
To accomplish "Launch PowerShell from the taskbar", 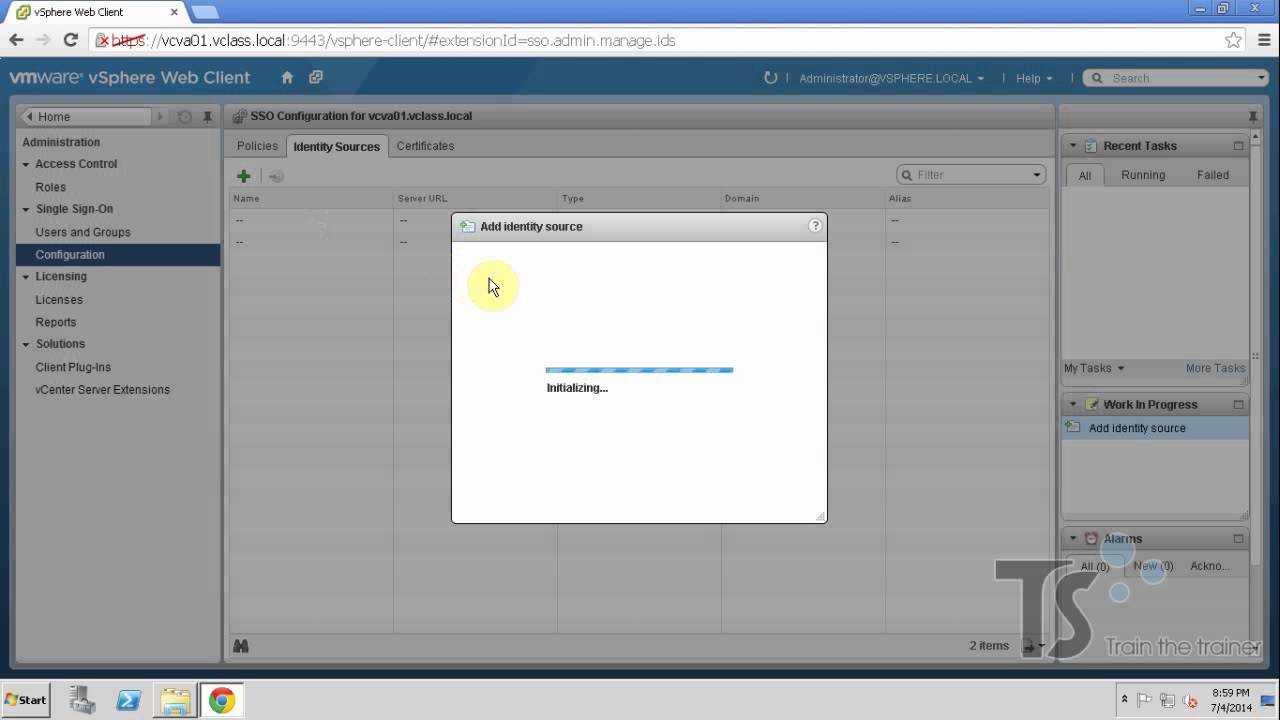I will pos(129,700).
